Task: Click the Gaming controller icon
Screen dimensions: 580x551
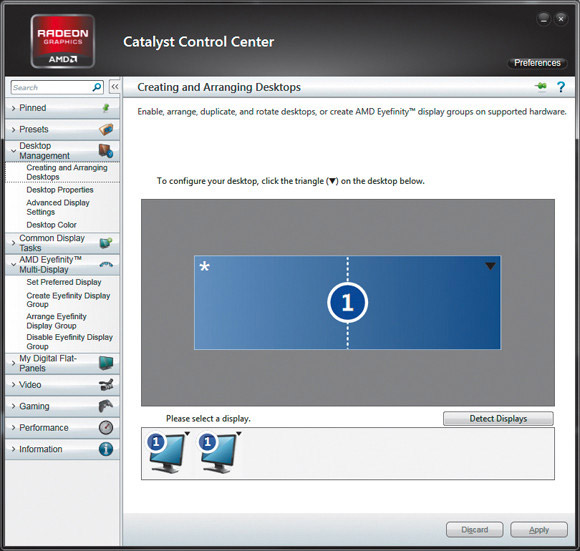Action: [x=106, y=406]
